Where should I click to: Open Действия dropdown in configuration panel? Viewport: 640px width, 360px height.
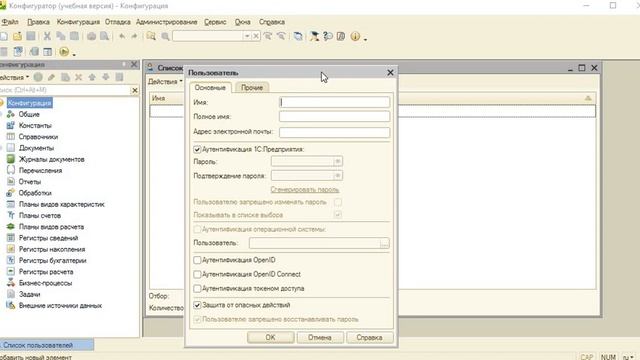tap(15, 77)
